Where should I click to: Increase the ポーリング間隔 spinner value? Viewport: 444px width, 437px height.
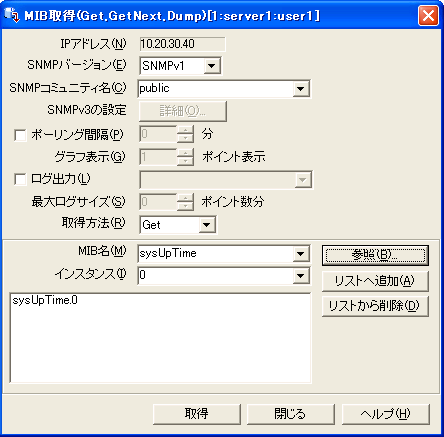click(x=185, y=130)
